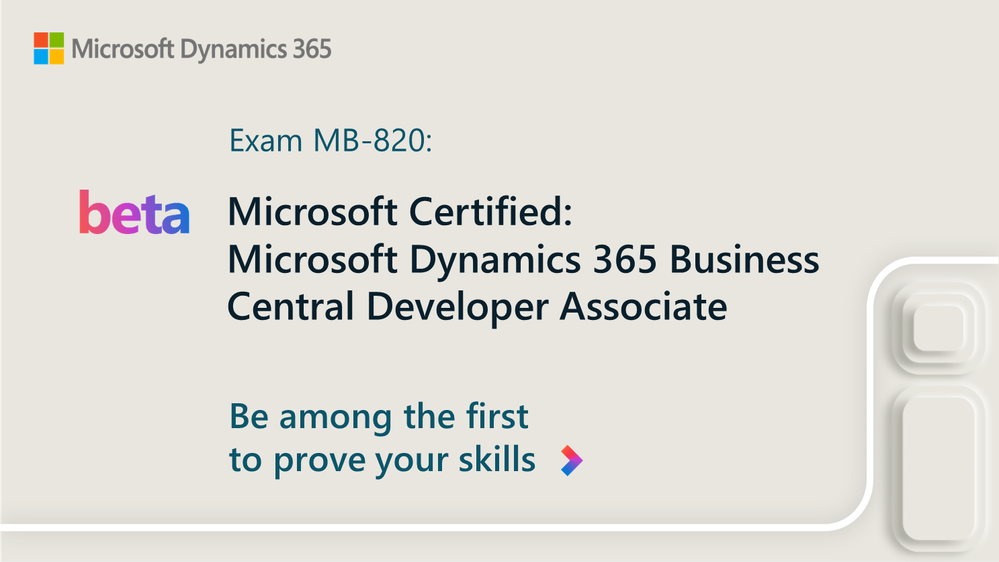
Task: Click the gradient beta badge
Action: [134, 212]
